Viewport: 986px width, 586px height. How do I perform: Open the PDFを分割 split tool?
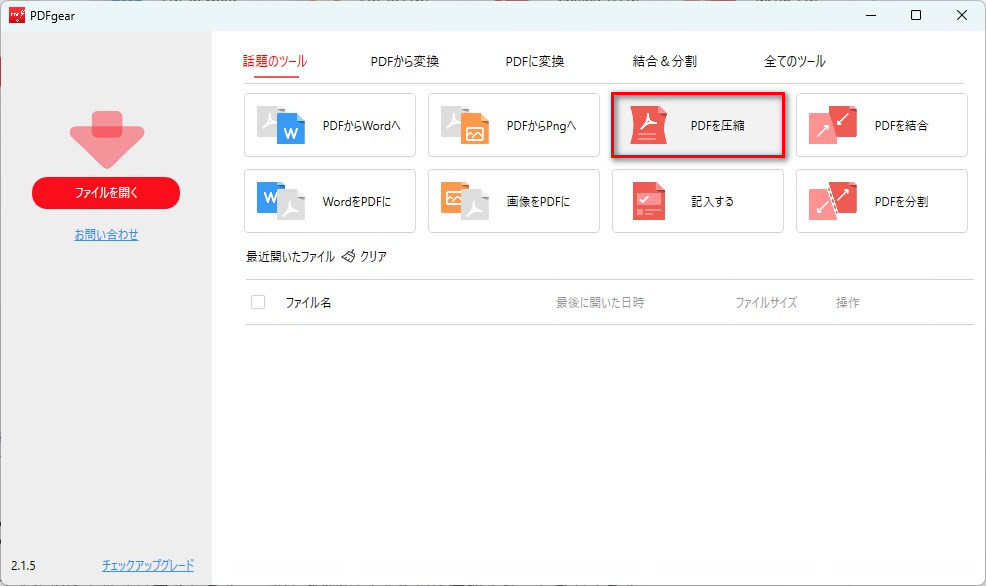[x=881, y=201]
